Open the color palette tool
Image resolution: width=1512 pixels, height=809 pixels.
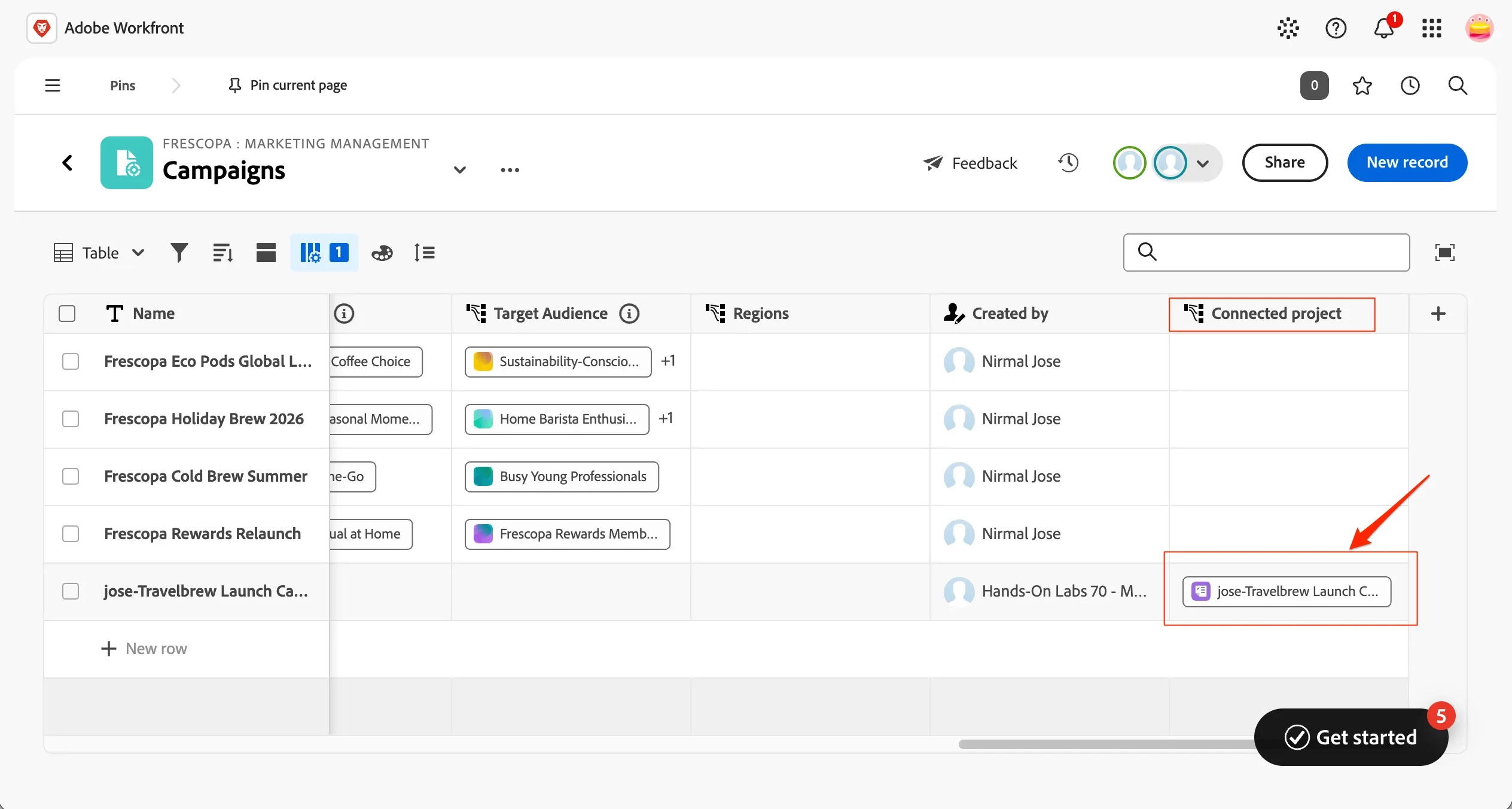tap(382, 253)
